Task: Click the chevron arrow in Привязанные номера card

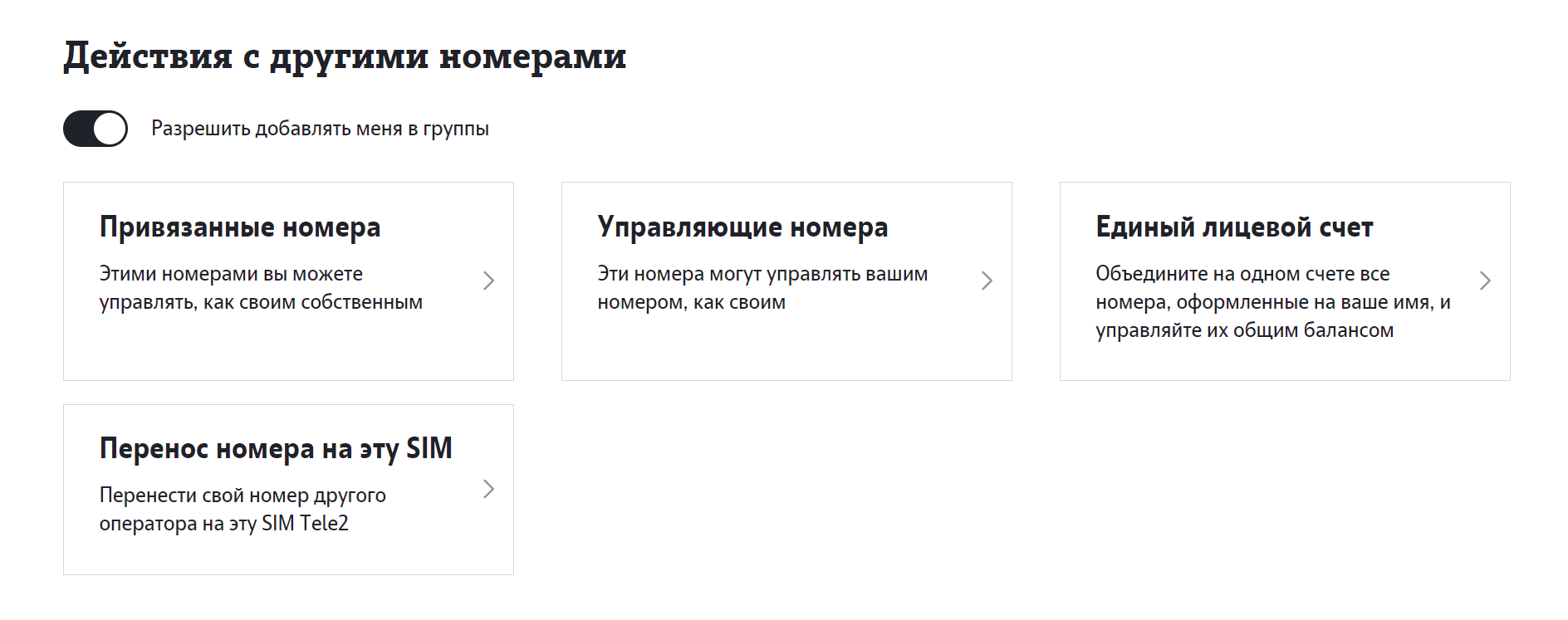Action: (x=488, y=281)
